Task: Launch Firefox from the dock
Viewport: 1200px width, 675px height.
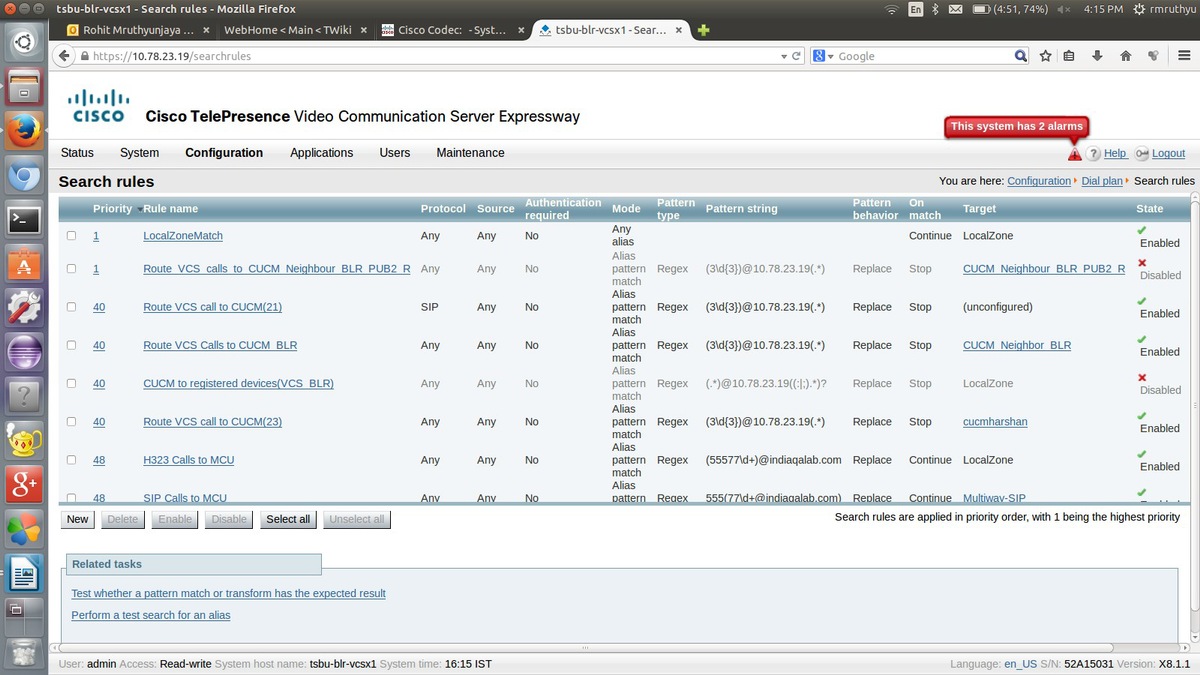Action: click(x=23, y=130)
